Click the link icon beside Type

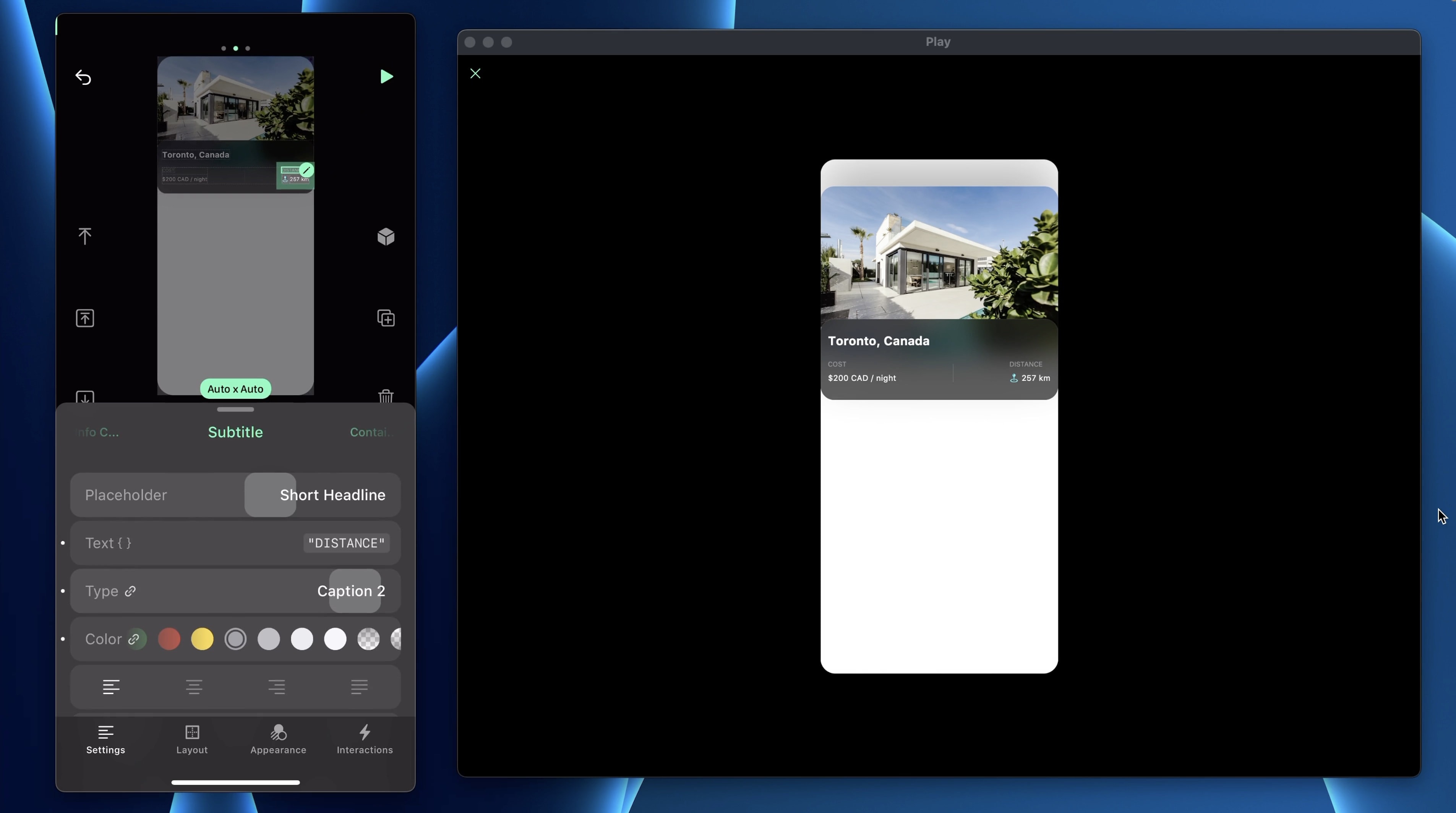click(x=131, y=591)
